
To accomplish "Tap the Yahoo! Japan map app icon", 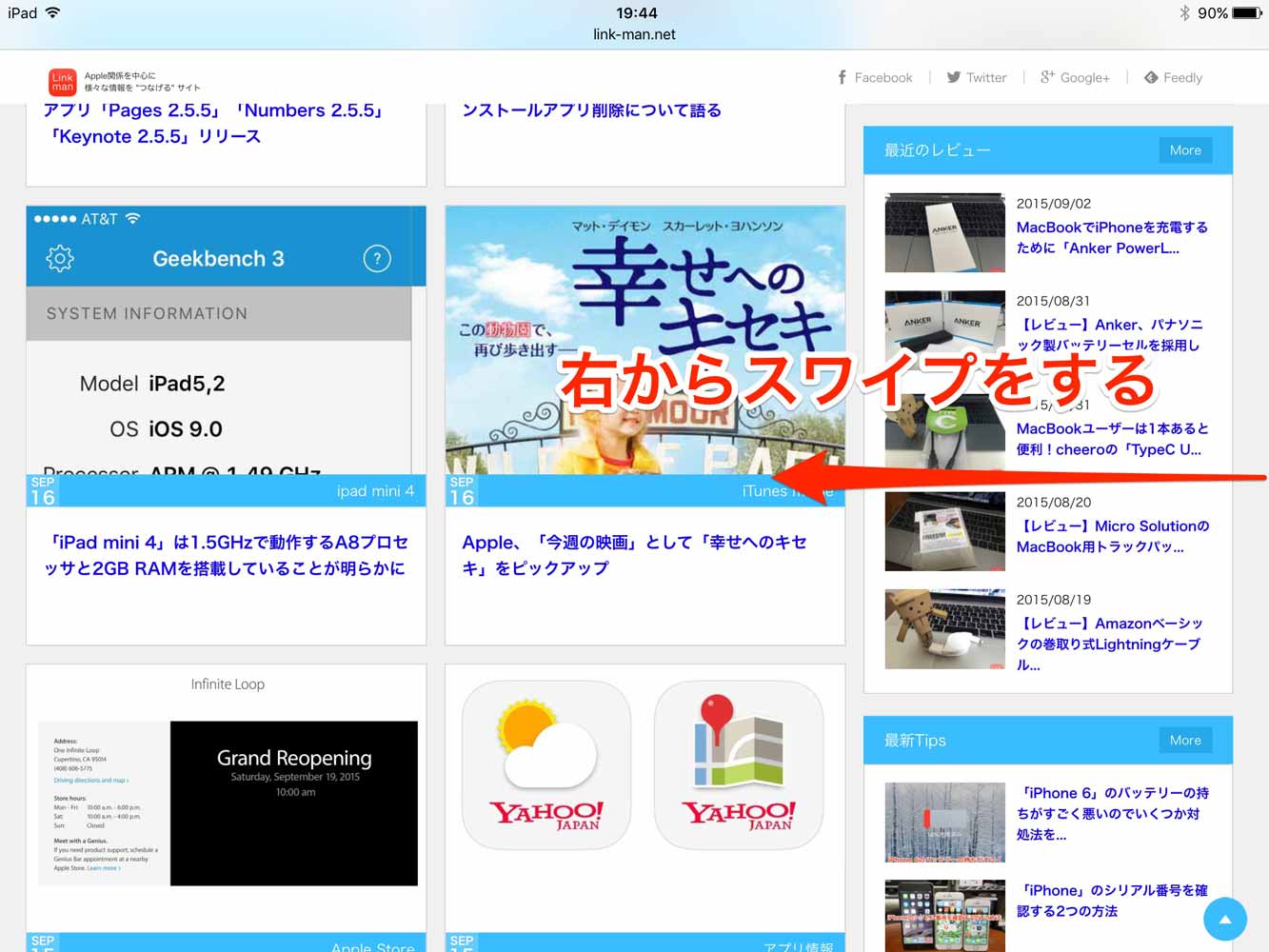I will [739, 764].
